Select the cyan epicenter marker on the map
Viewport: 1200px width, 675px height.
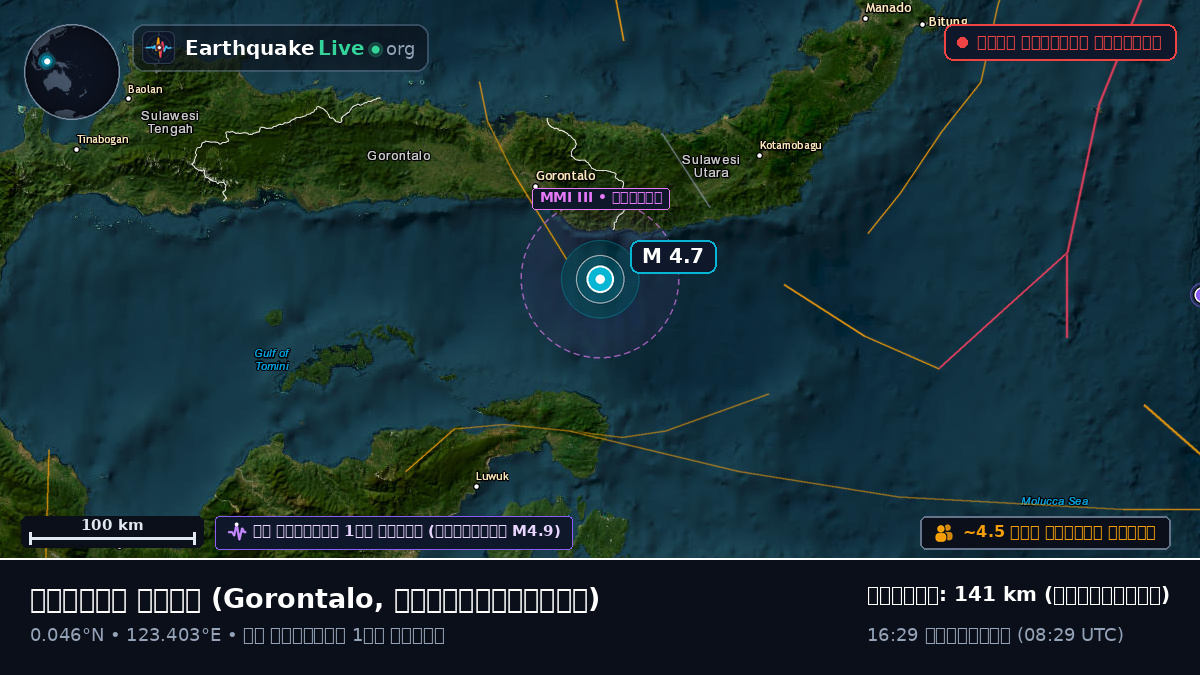tap(600, 280)
